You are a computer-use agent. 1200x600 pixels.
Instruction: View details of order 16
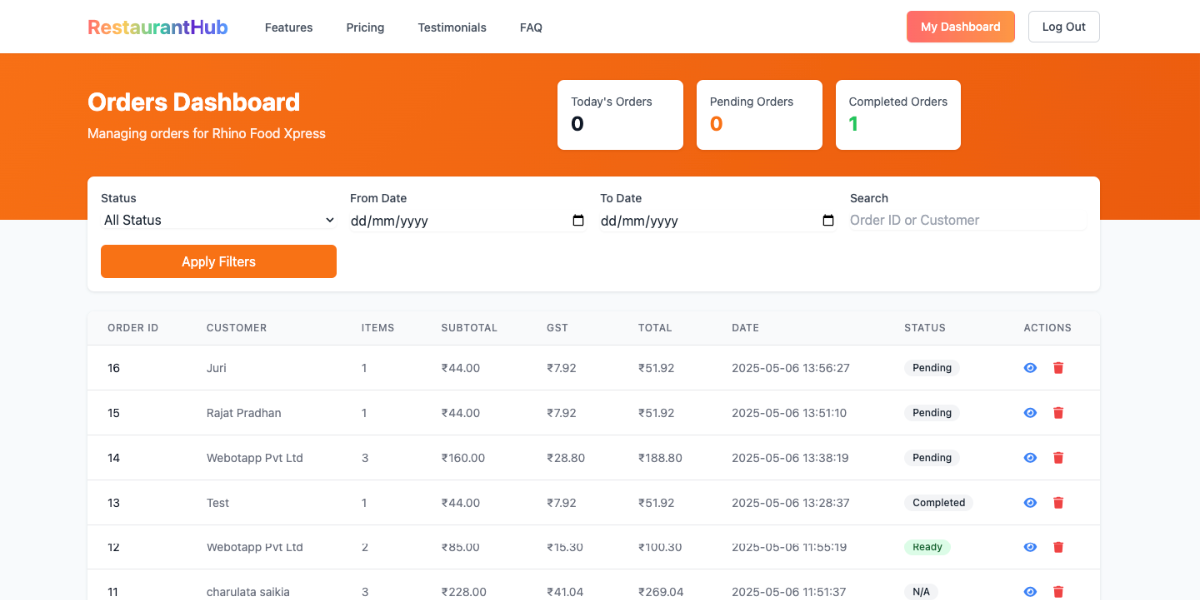1030,368
